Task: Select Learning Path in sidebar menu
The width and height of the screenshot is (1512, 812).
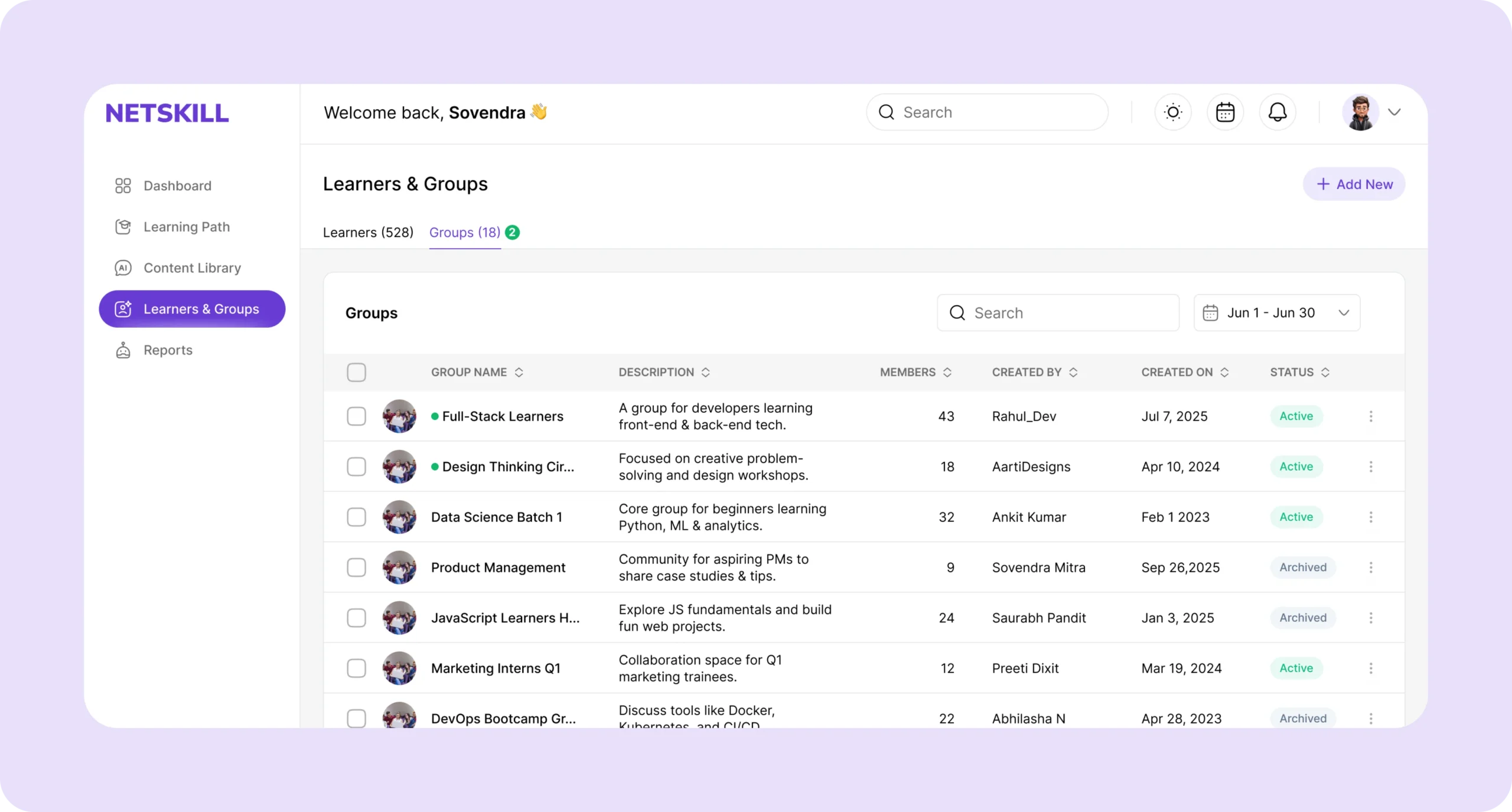Action: point(186,227)
